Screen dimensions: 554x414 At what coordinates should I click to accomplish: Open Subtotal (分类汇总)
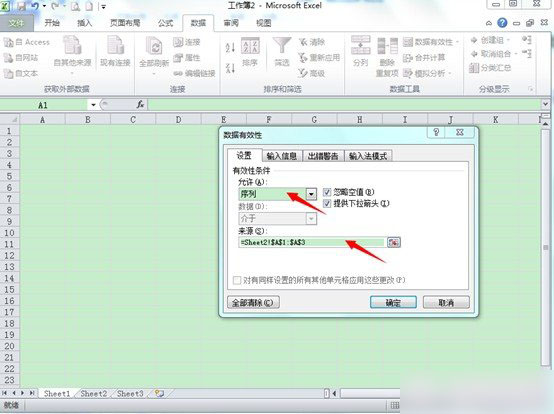tap(490, 67)
